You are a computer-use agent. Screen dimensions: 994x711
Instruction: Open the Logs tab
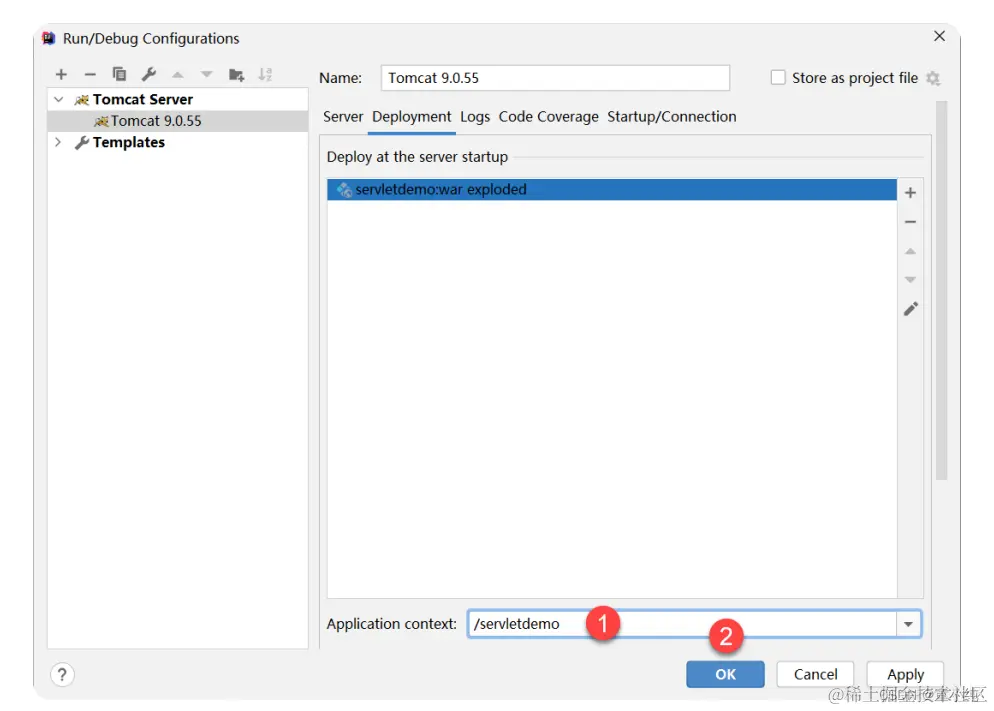pos(475,117)
